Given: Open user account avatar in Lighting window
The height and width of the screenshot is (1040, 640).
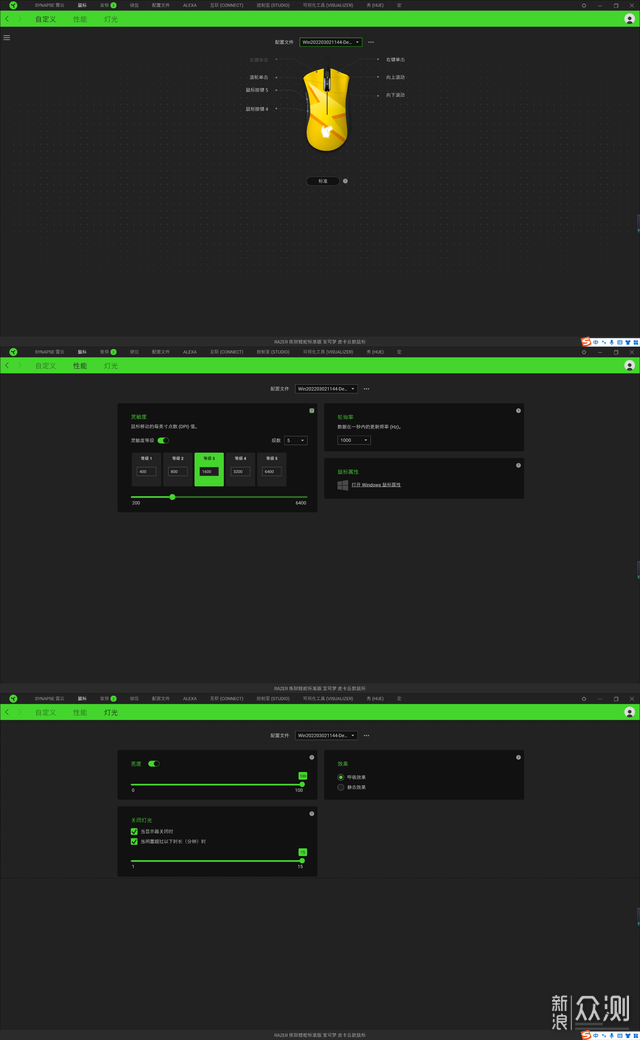Looking at the screenshot, I should [629, 712].
